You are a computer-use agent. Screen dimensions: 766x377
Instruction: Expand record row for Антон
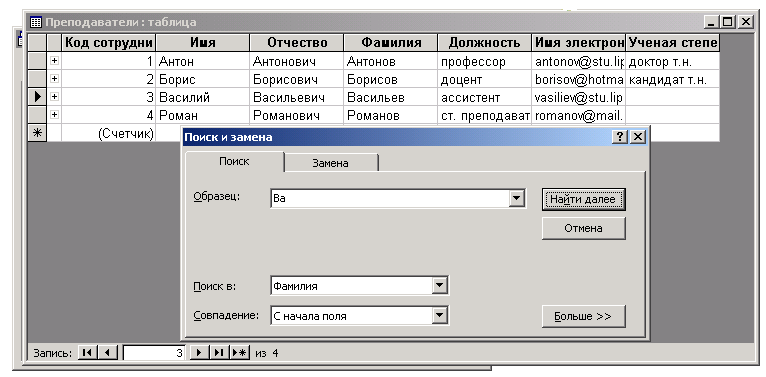point(54,61)
